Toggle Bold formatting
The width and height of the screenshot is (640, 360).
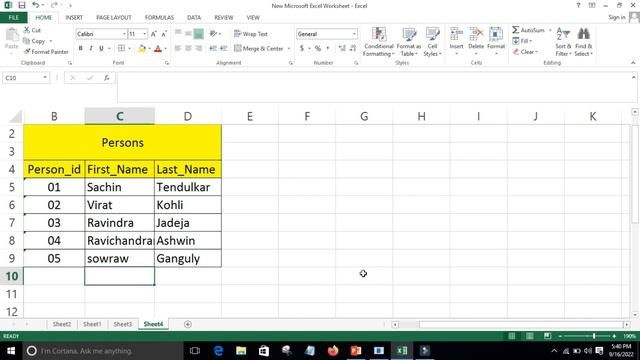(x=80, y=49)
